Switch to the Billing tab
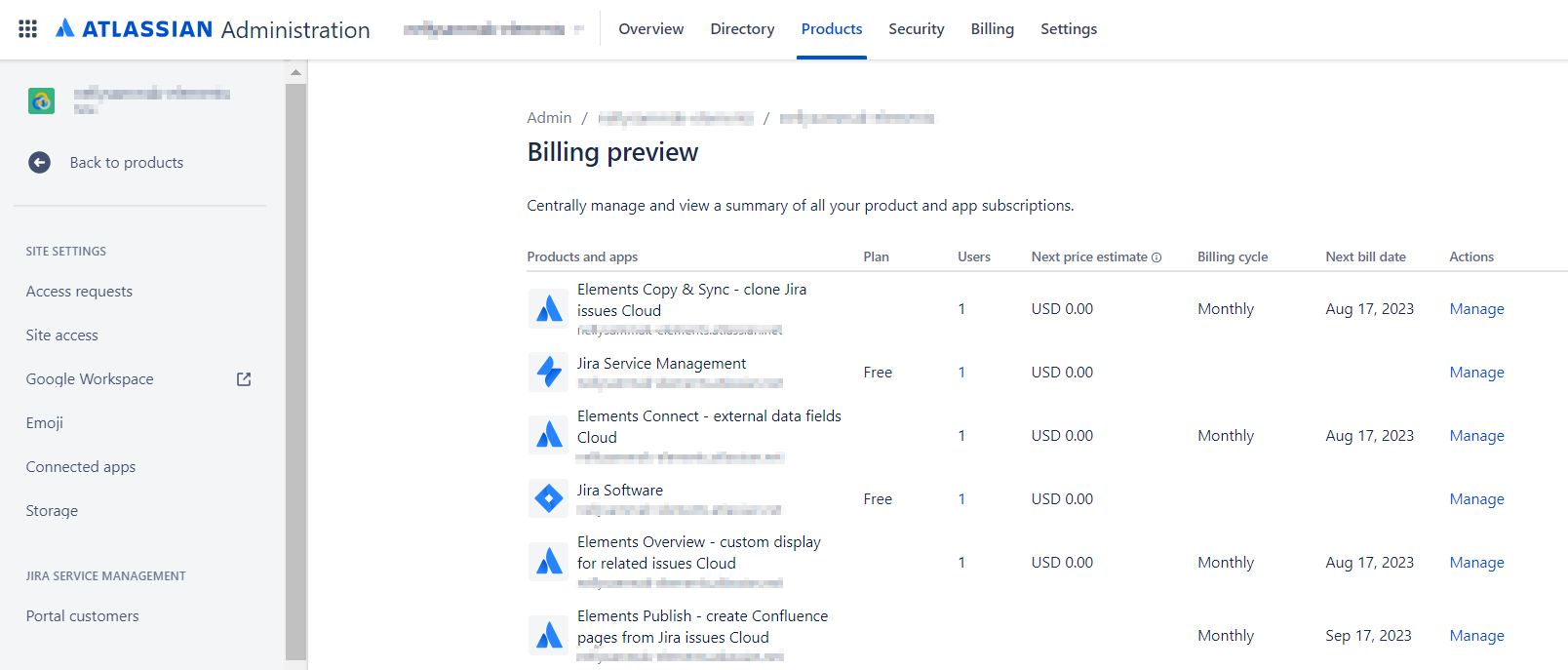 pyautogui.click(x=992, y=29)
